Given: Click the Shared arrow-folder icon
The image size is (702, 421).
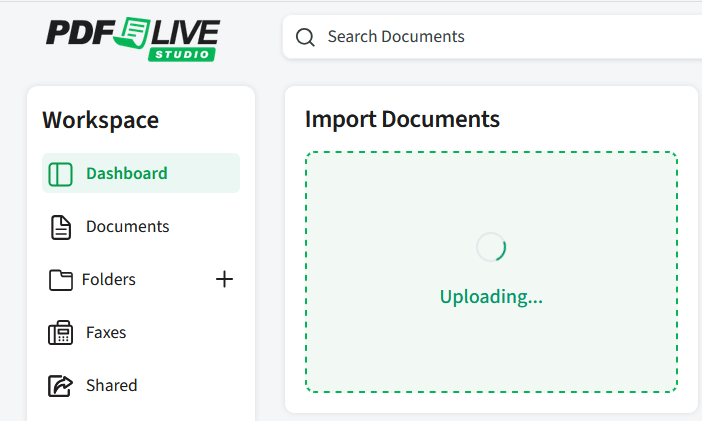Looking at the screenshot, I should (x=61, y=386).
